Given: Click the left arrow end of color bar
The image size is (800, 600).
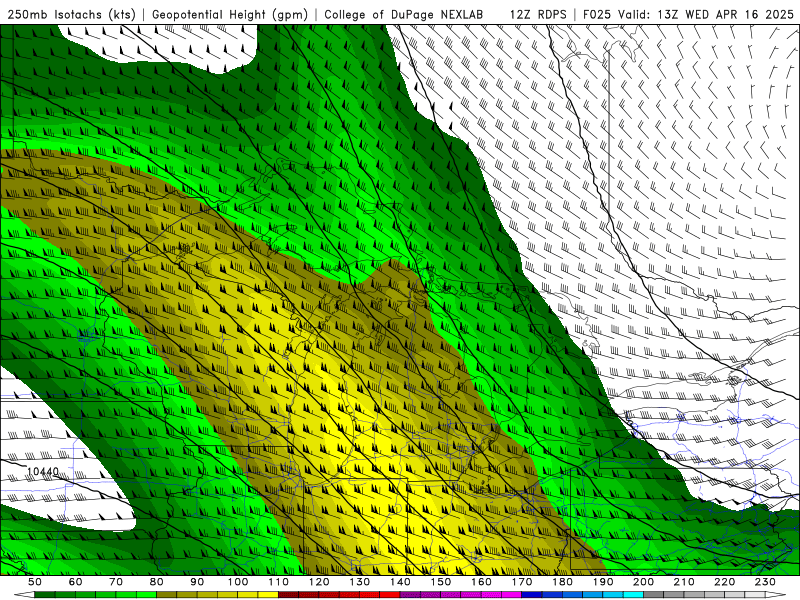Looking at the screenshot, I should pos(24,594).
